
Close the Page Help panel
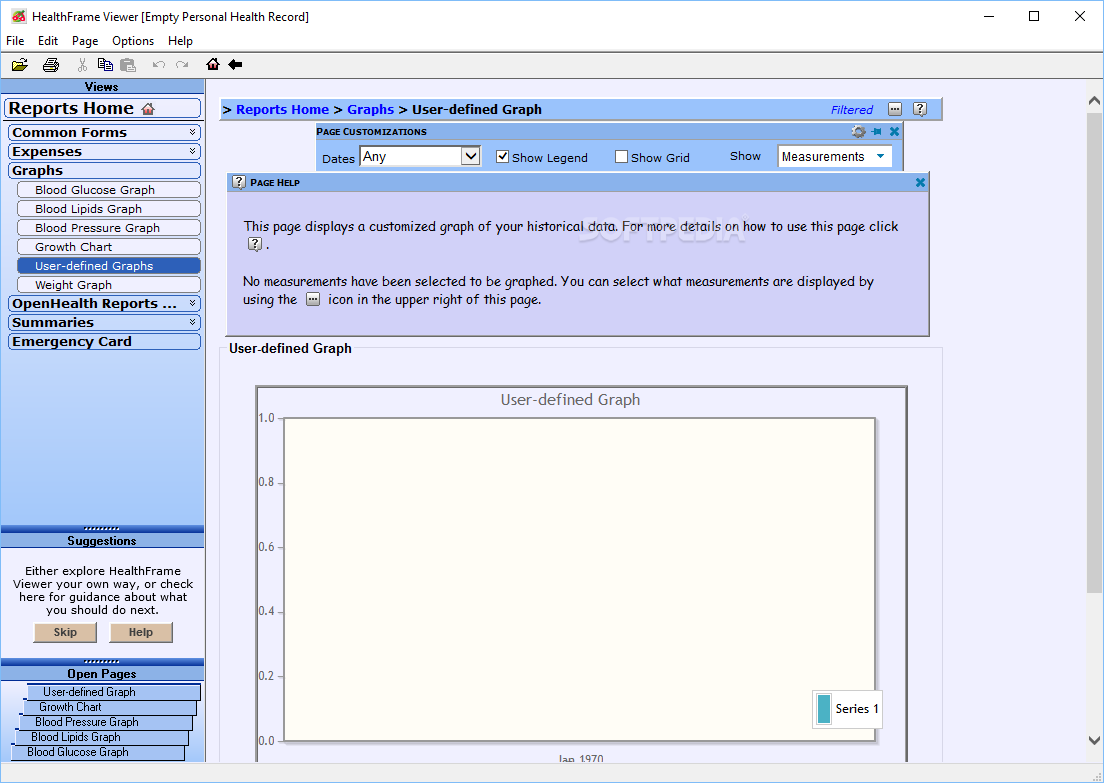[920, 182]
